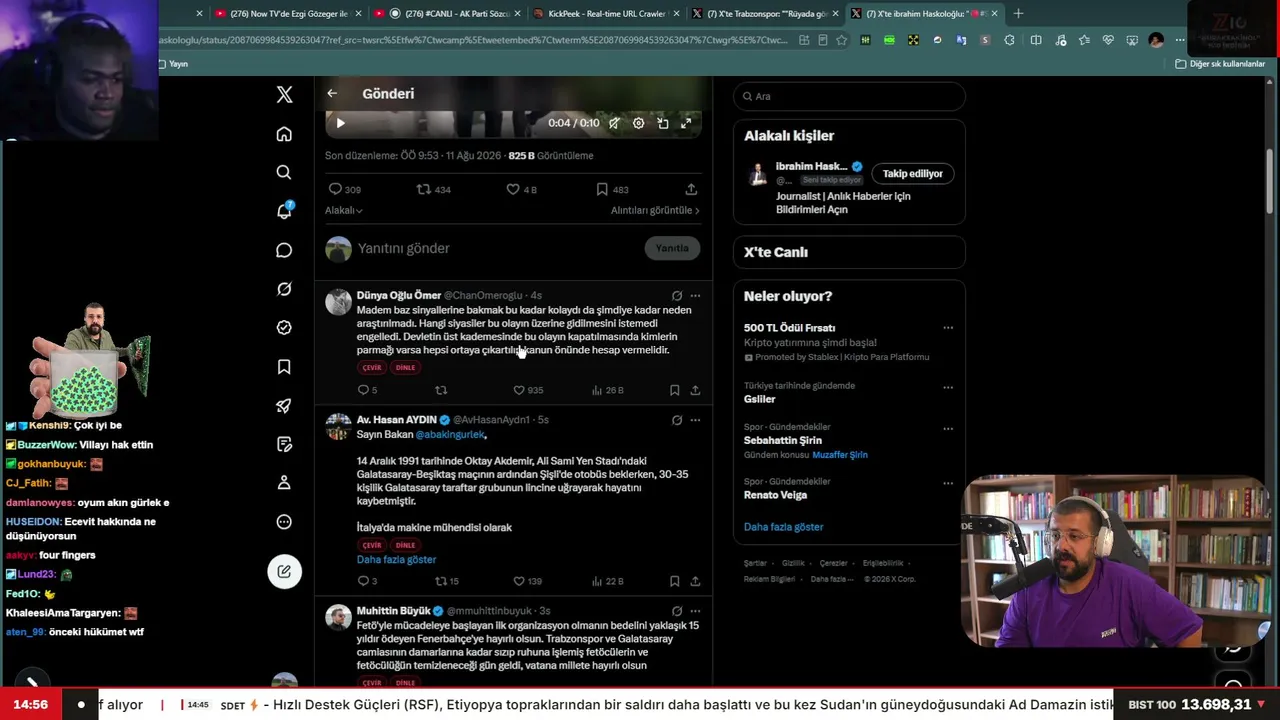Click the Yanıtla button
Screen dimensions: 1280x720
coord(672,248)
